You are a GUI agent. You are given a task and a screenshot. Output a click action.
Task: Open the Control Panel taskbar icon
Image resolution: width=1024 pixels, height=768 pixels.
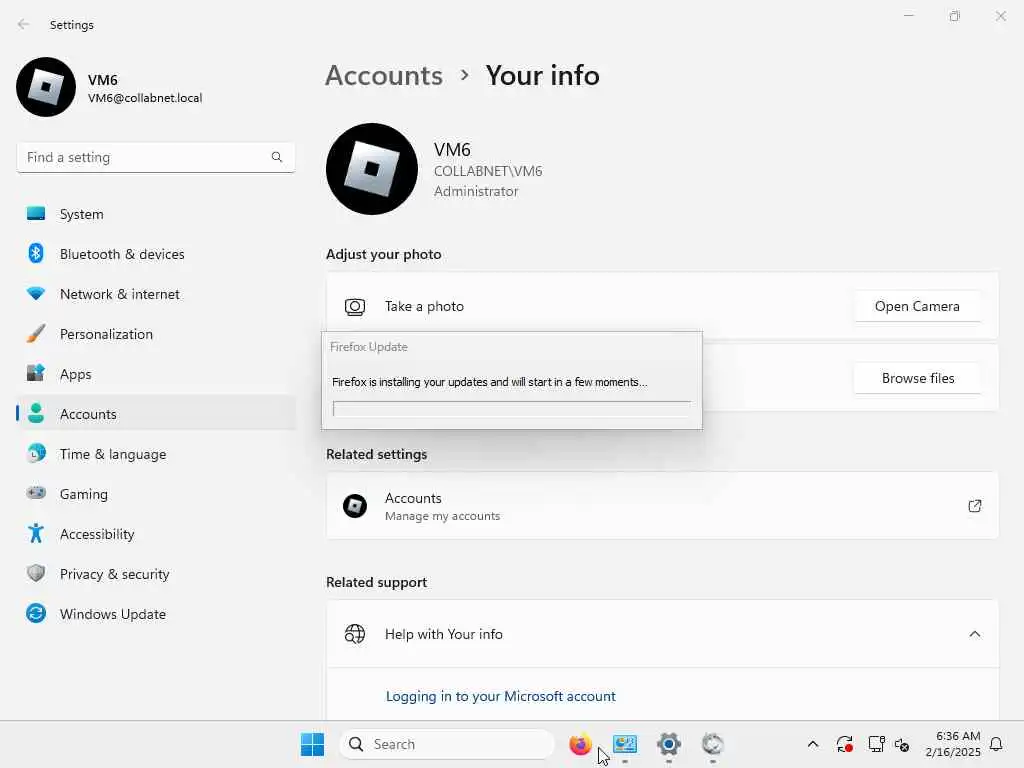[625, 744]
